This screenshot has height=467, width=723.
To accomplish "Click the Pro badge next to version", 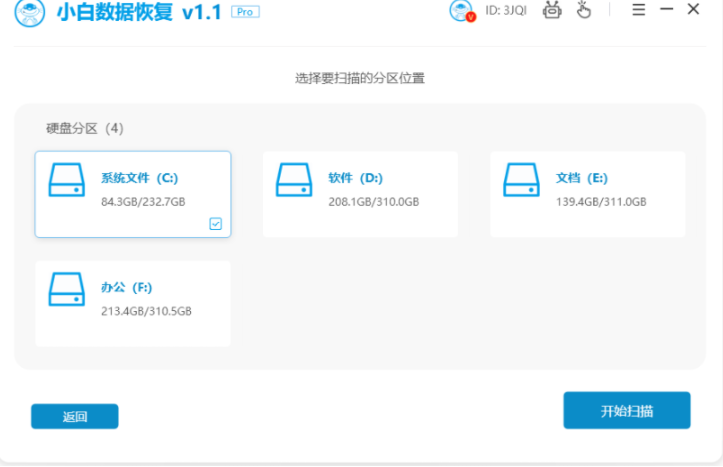I will click(243, 11).
